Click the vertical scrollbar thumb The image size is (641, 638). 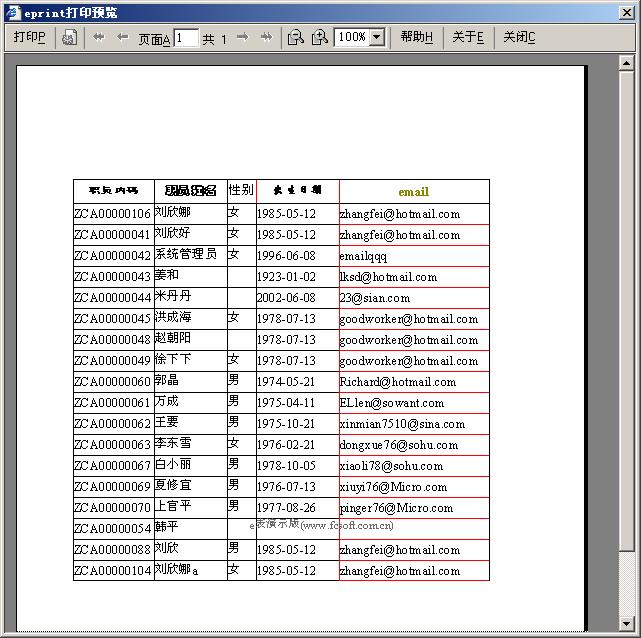(626, 311)
